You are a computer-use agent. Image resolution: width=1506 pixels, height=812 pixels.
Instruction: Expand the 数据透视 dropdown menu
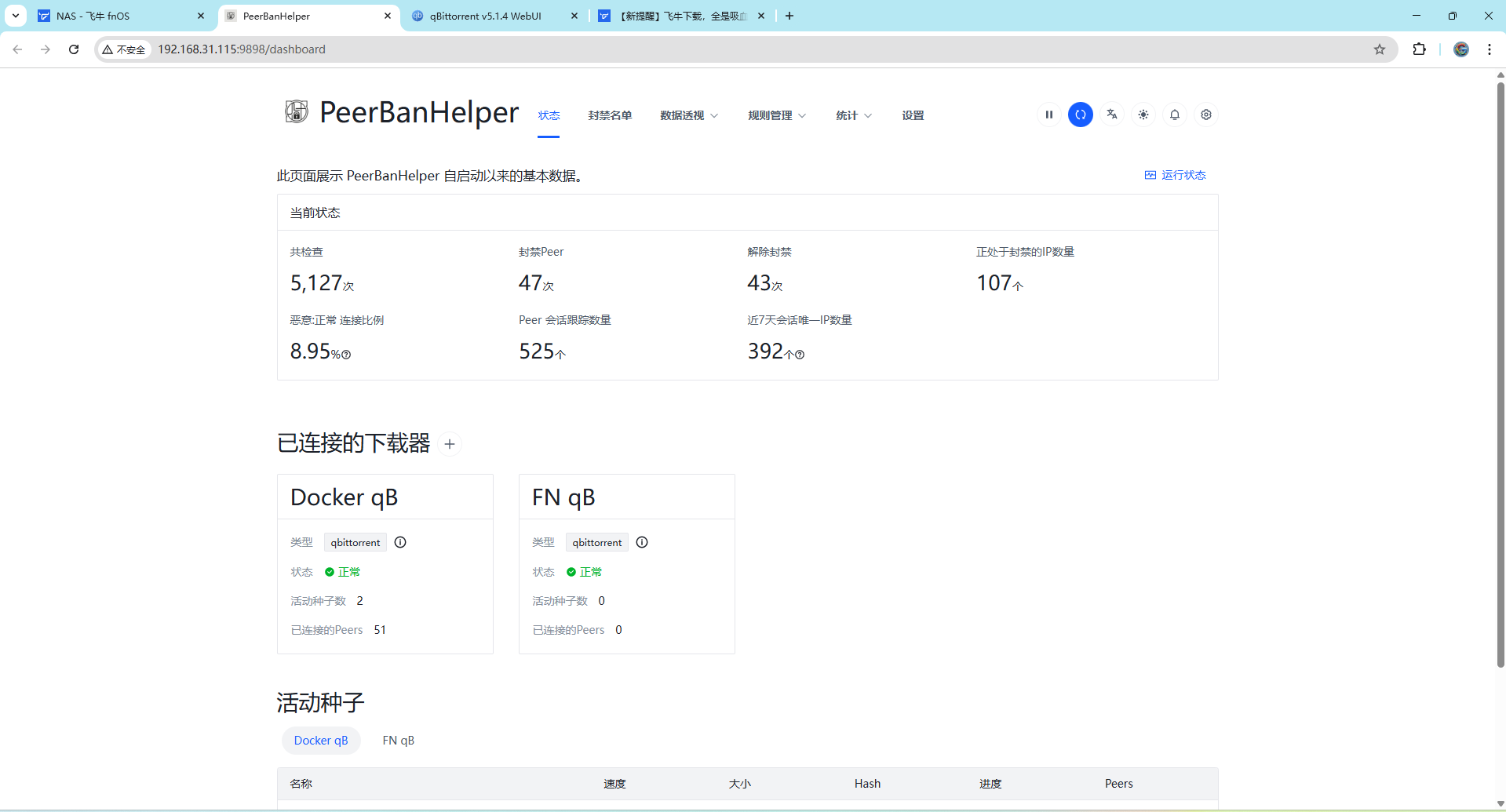pyautogui.click(x=689, y=115)
